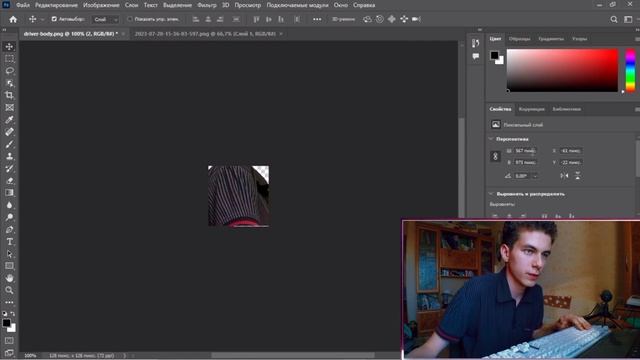
Task: Click the color picker gradient field
Action: (x=562, y=70)
